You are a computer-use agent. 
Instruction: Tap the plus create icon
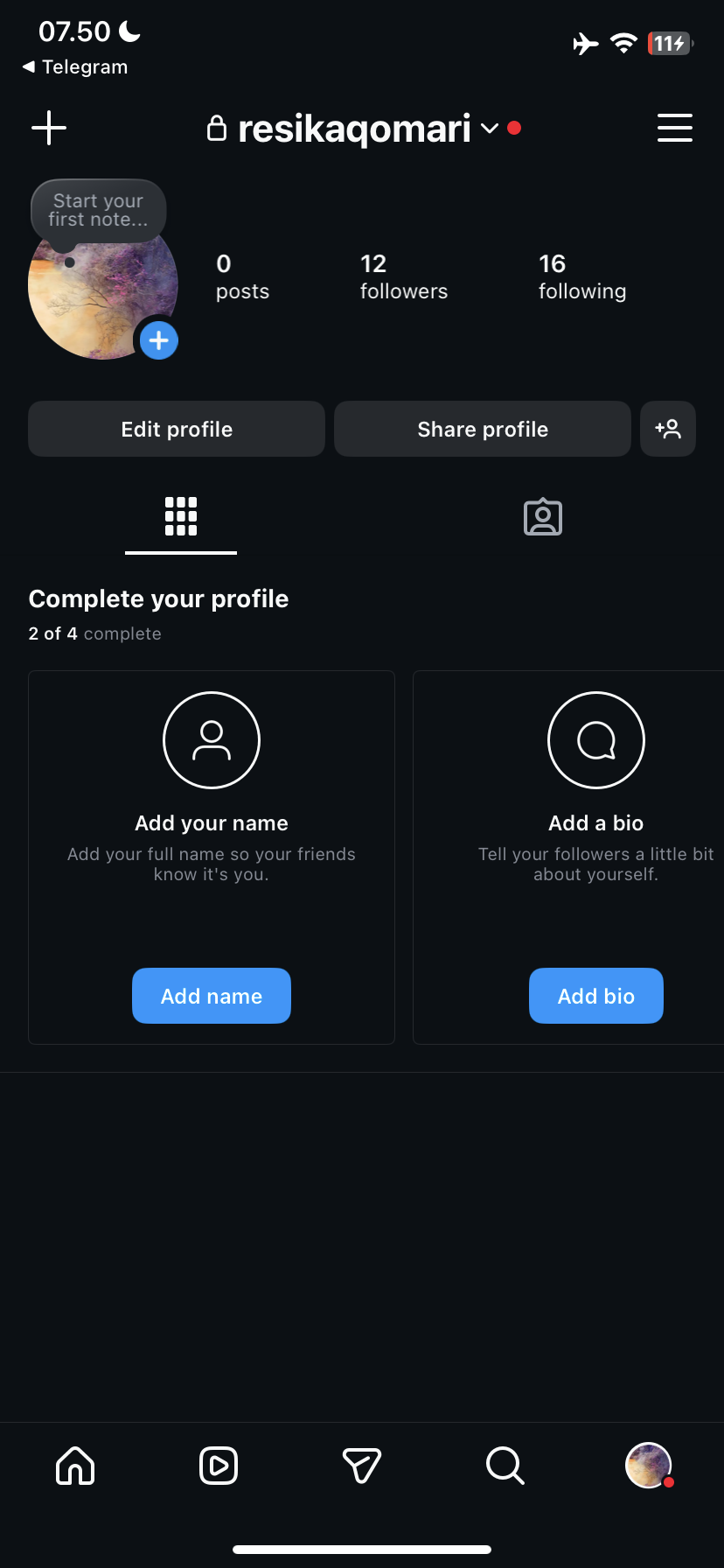click(49, 128)
